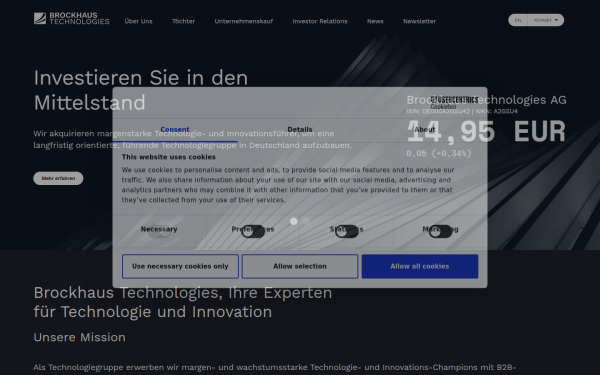Enable the Statistics cookies toggle
The height and width of the screenshot is (375, 600).
347,231
